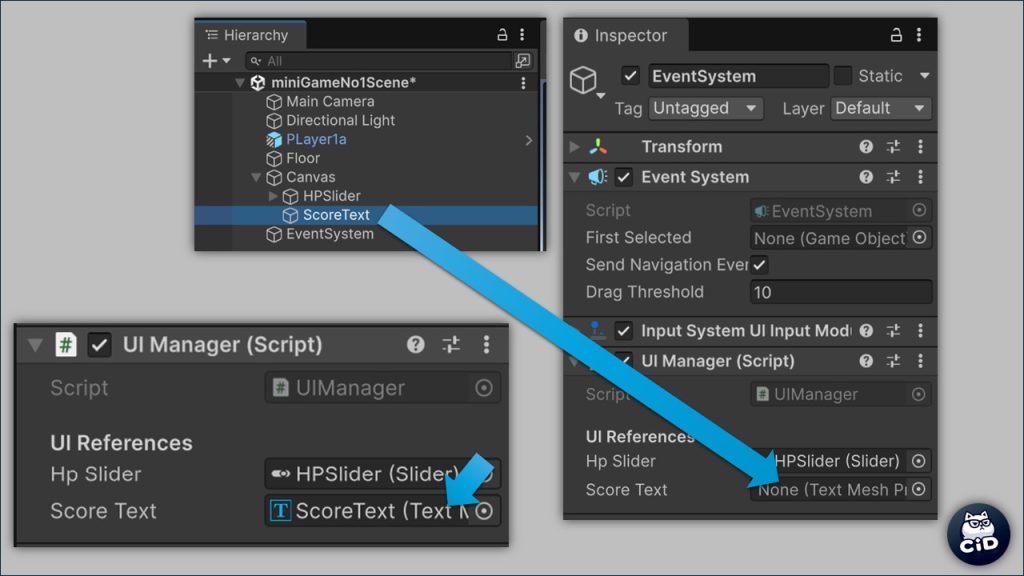Click object picker beside Score Text field in Inspector
This screenshot has width=1024, height=576.
click(x=919, y=490)
